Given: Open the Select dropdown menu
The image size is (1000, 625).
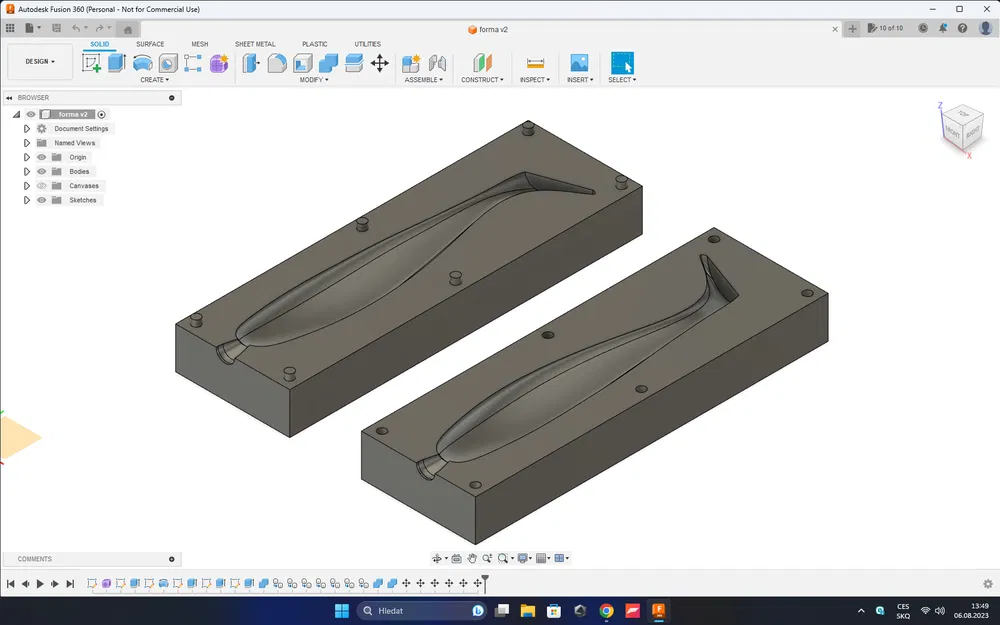Looking at the screenshot, I should pyautogui.click(x=622, y=79).
